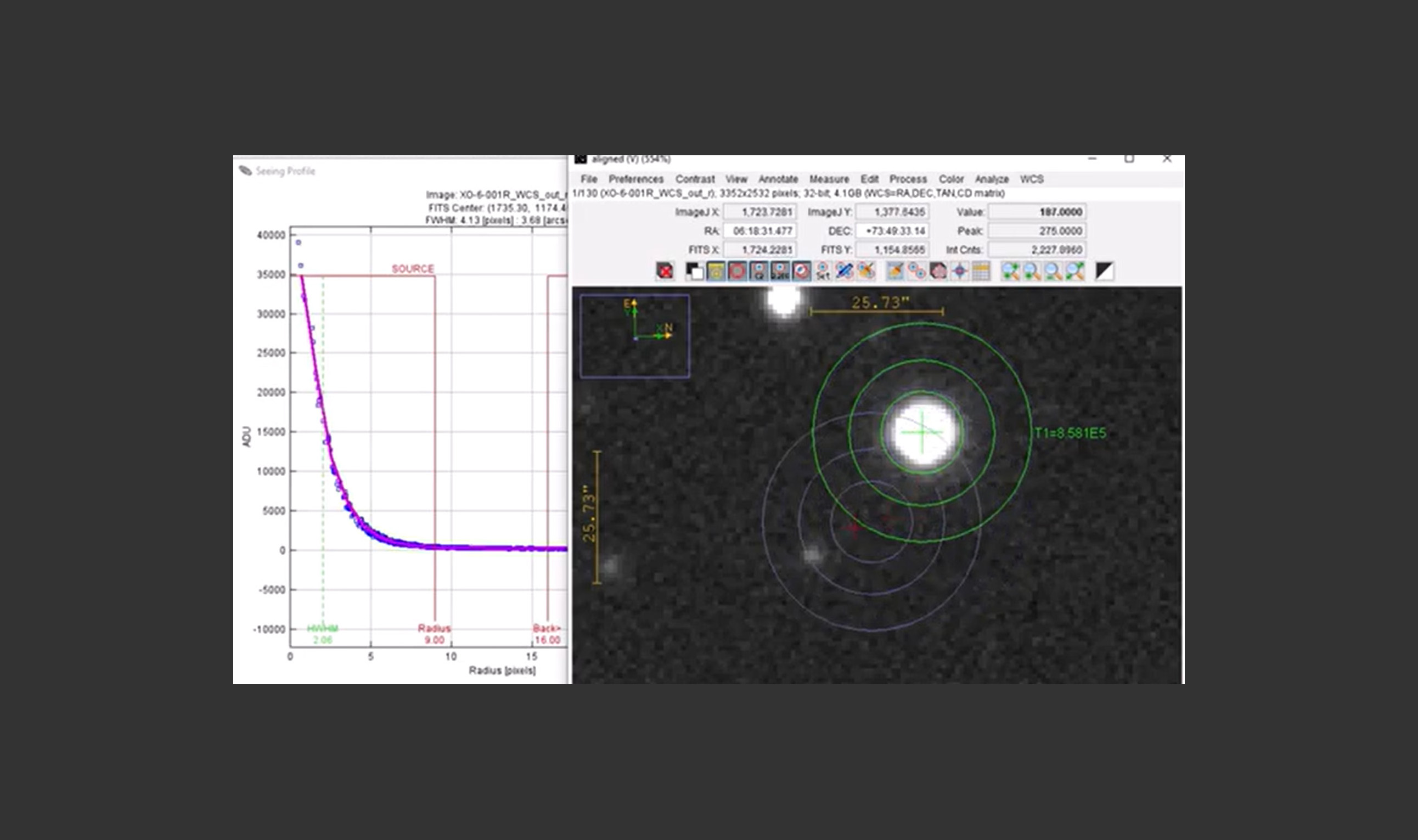Click the image info status line 1/130

click(x=789, y=194)
